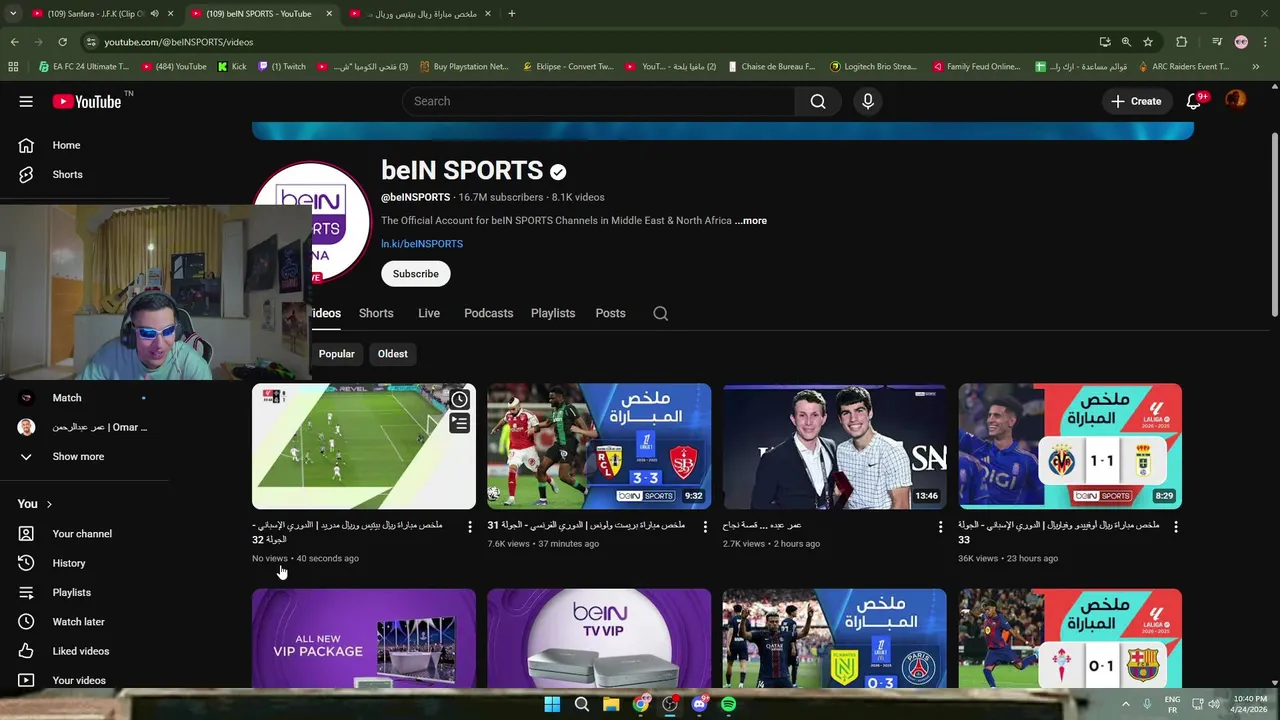Open Chrome extensions puzzle icon
Screen dimensions: 1280x720
1181,42
